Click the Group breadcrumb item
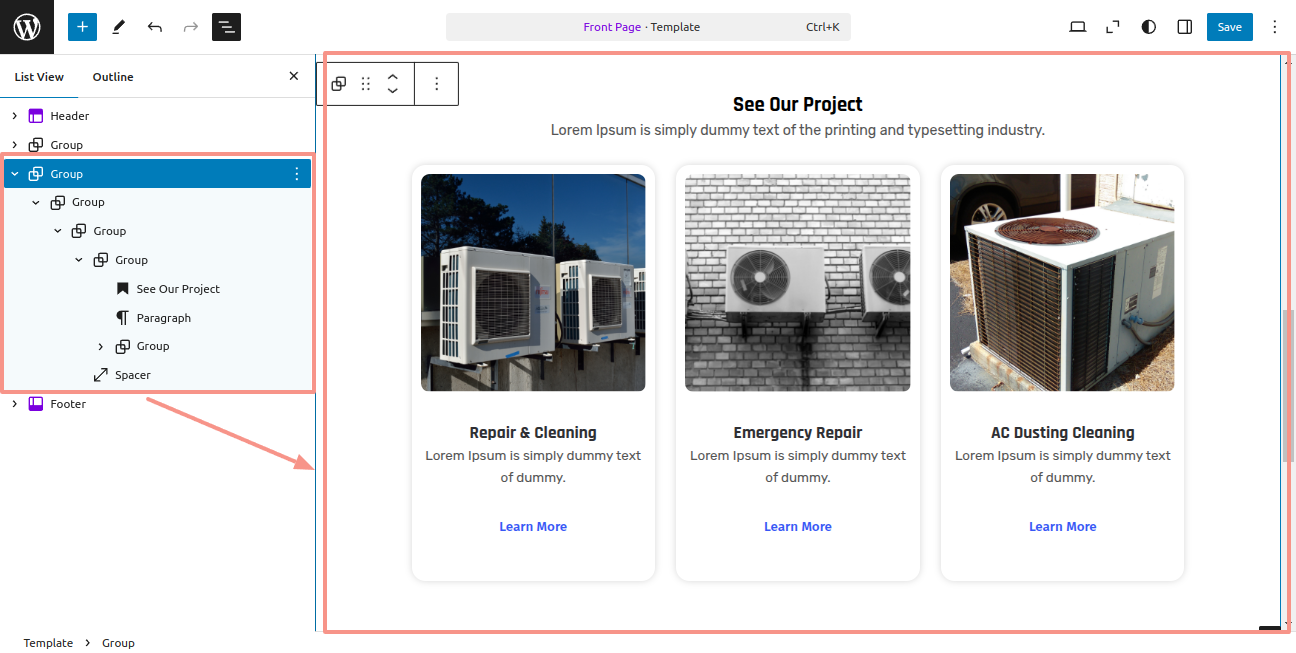The height and width of the screenshot is (653, 1296). [118, 643]
